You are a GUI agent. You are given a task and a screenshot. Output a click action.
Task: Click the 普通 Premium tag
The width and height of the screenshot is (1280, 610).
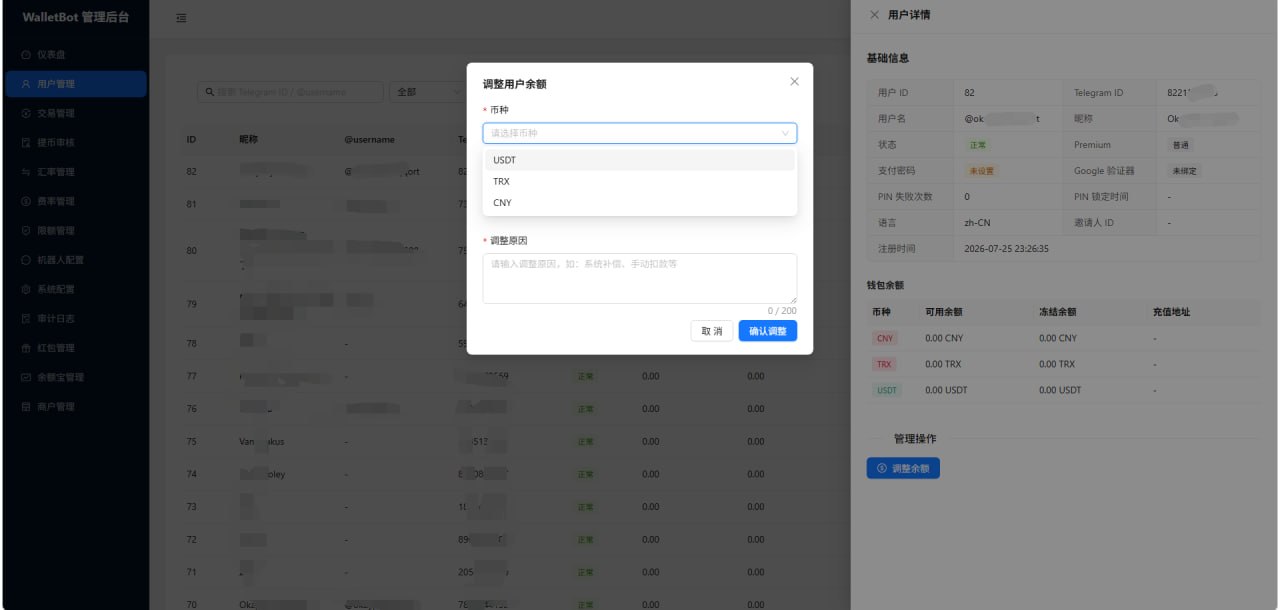pos(1180,145)
